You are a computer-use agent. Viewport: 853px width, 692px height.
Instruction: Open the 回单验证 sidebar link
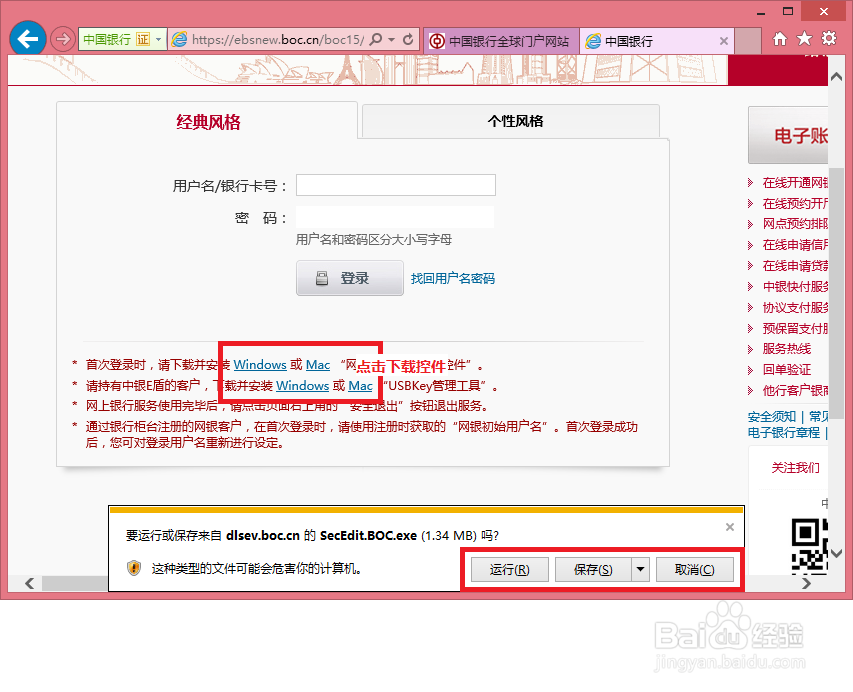[x=787, y=370]
